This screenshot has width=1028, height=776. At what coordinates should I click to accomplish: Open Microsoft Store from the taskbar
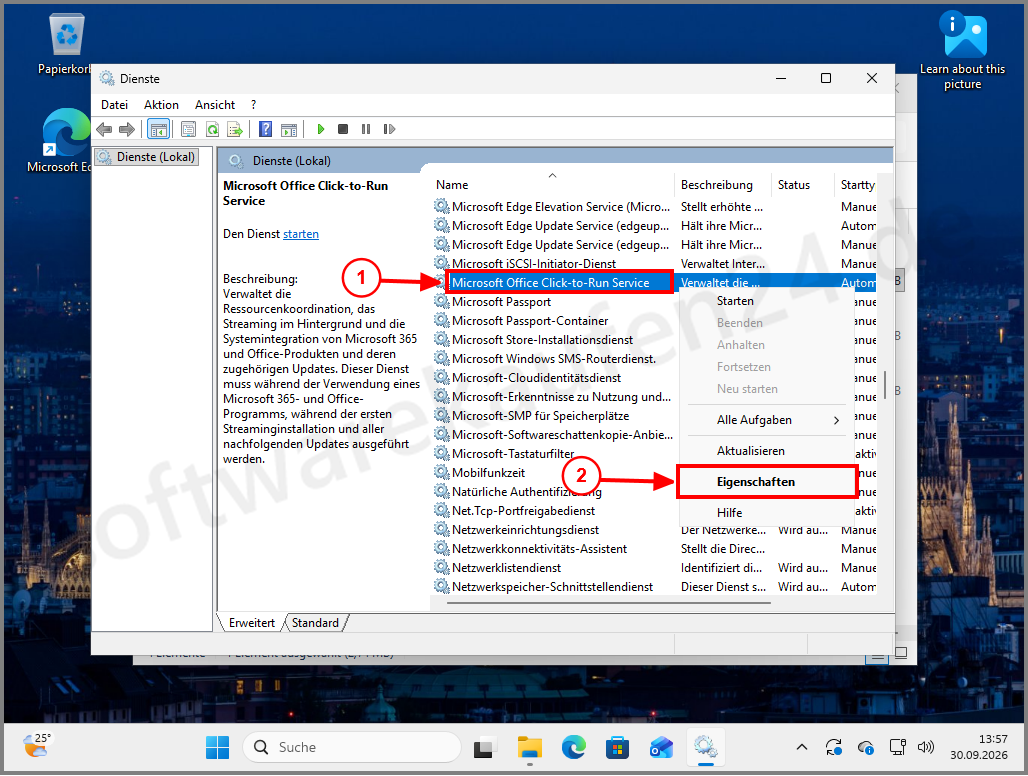point(618,747)
